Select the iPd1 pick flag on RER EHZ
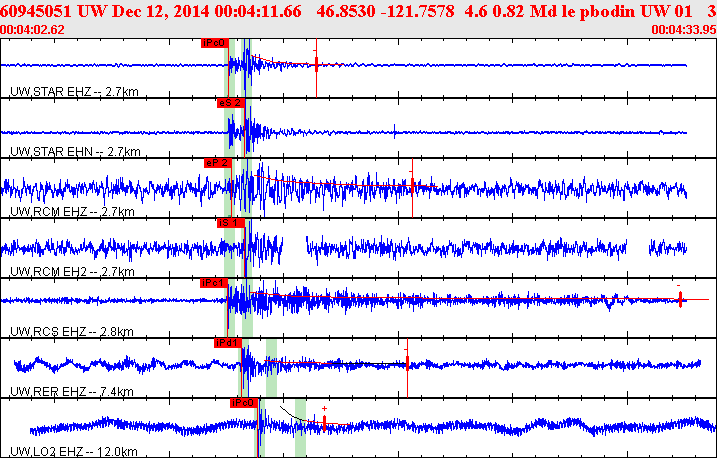717x458 pixels. 228,342
